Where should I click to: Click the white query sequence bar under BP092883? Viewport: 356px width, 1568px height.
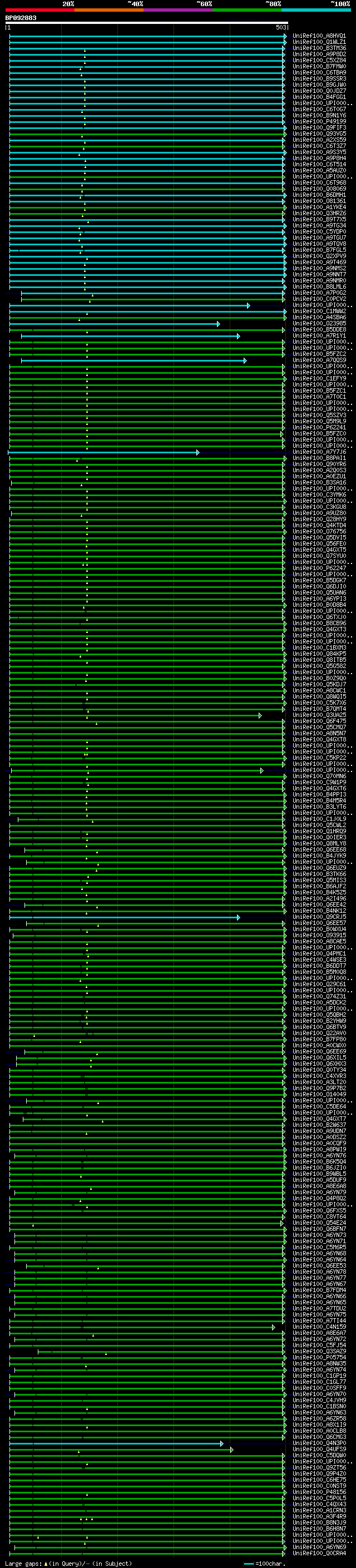pyautogui.click(x=147, y=22)
